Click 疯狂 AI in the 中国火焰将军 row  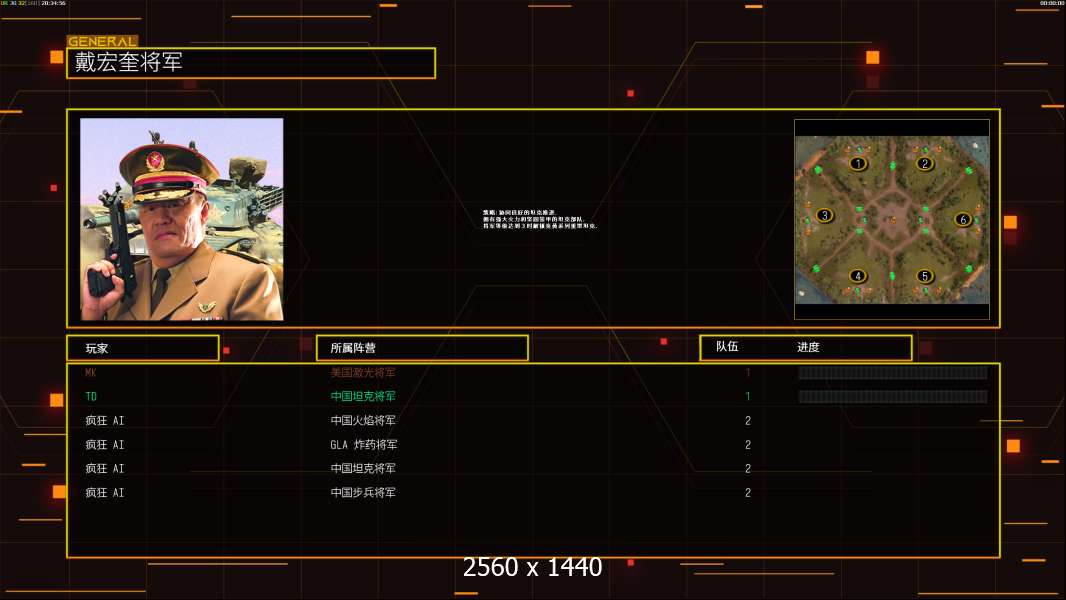[105, 421]
